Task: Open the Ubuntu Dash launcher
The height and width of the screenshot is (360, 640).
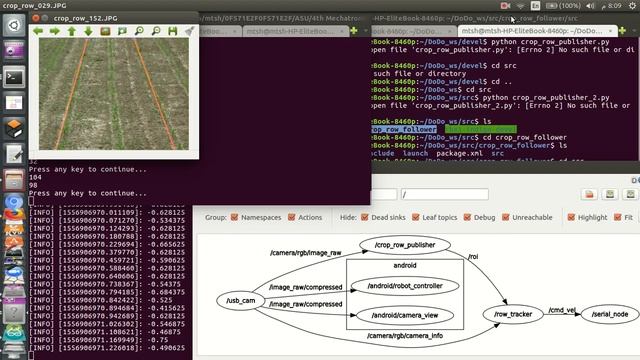Action: coord(14,25)
